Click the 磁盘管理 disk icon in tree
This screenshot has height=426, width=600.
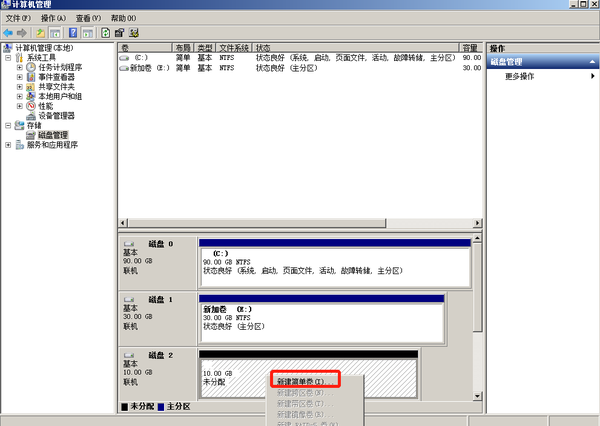[31, 135]
